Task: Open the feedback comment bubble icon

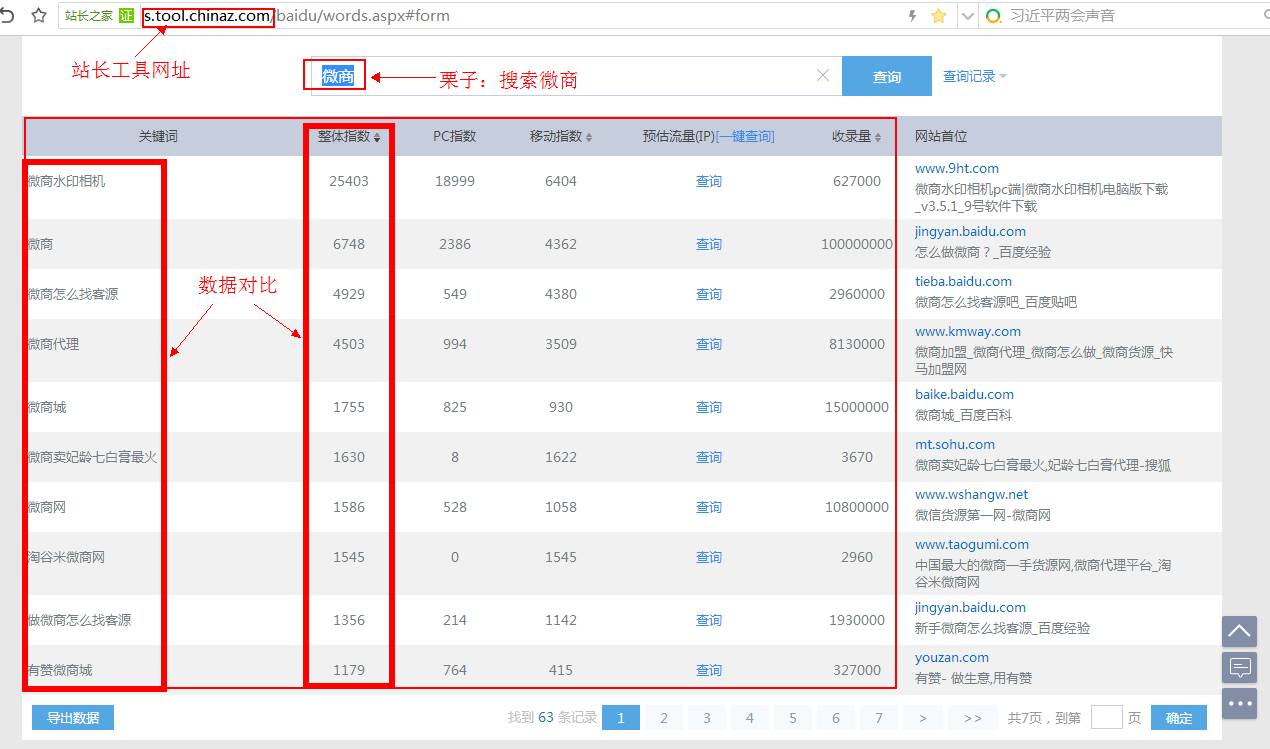Action: (1239, 667)
